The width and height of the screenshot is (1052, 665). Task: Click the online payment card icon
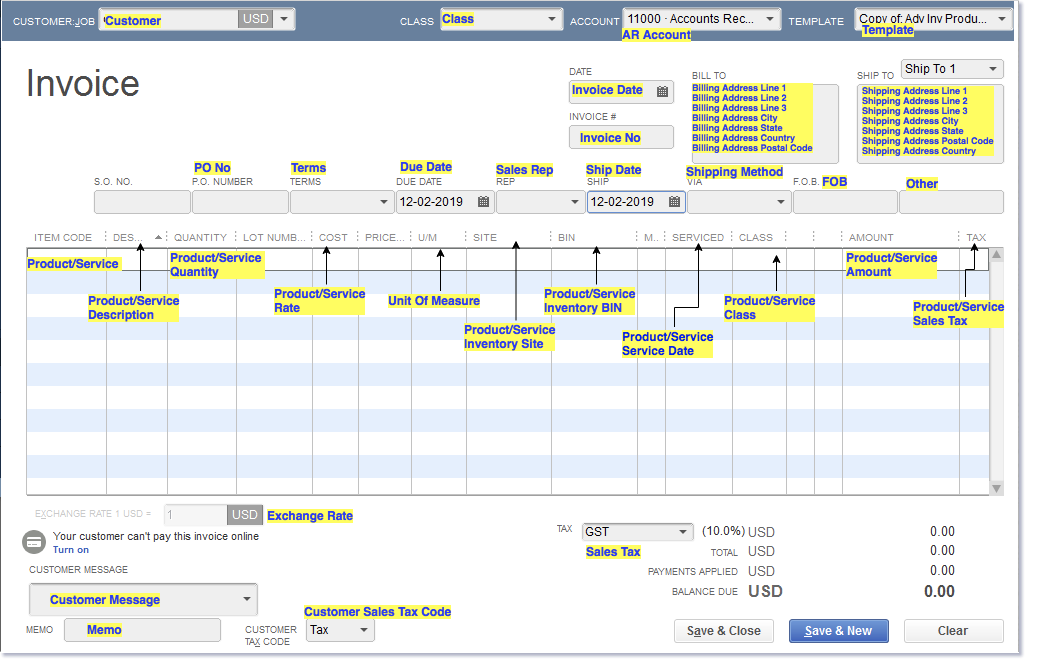pyautogui.click(x=34, y=542)
